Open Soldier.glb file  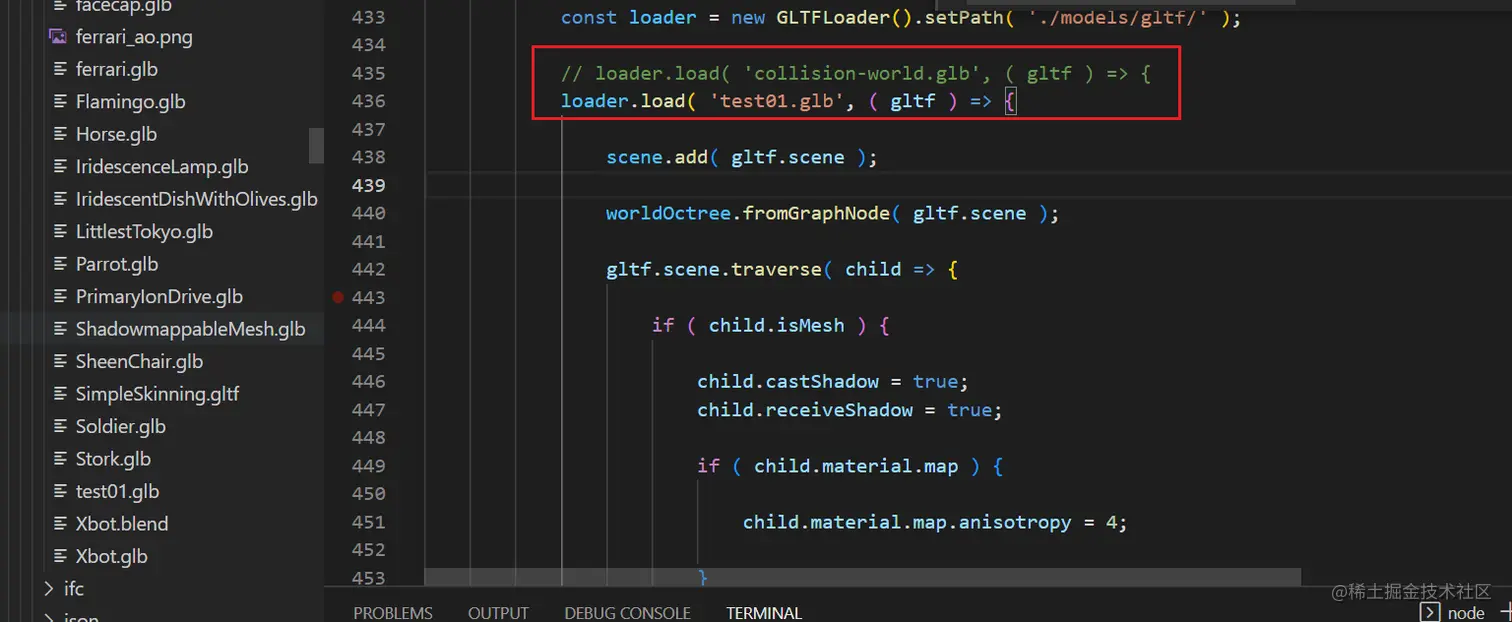pos(120,427)
